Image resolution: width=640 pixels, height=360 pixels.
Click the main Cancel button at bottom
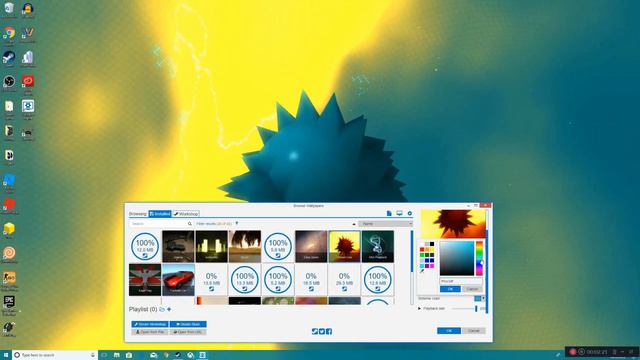point(473,331)
